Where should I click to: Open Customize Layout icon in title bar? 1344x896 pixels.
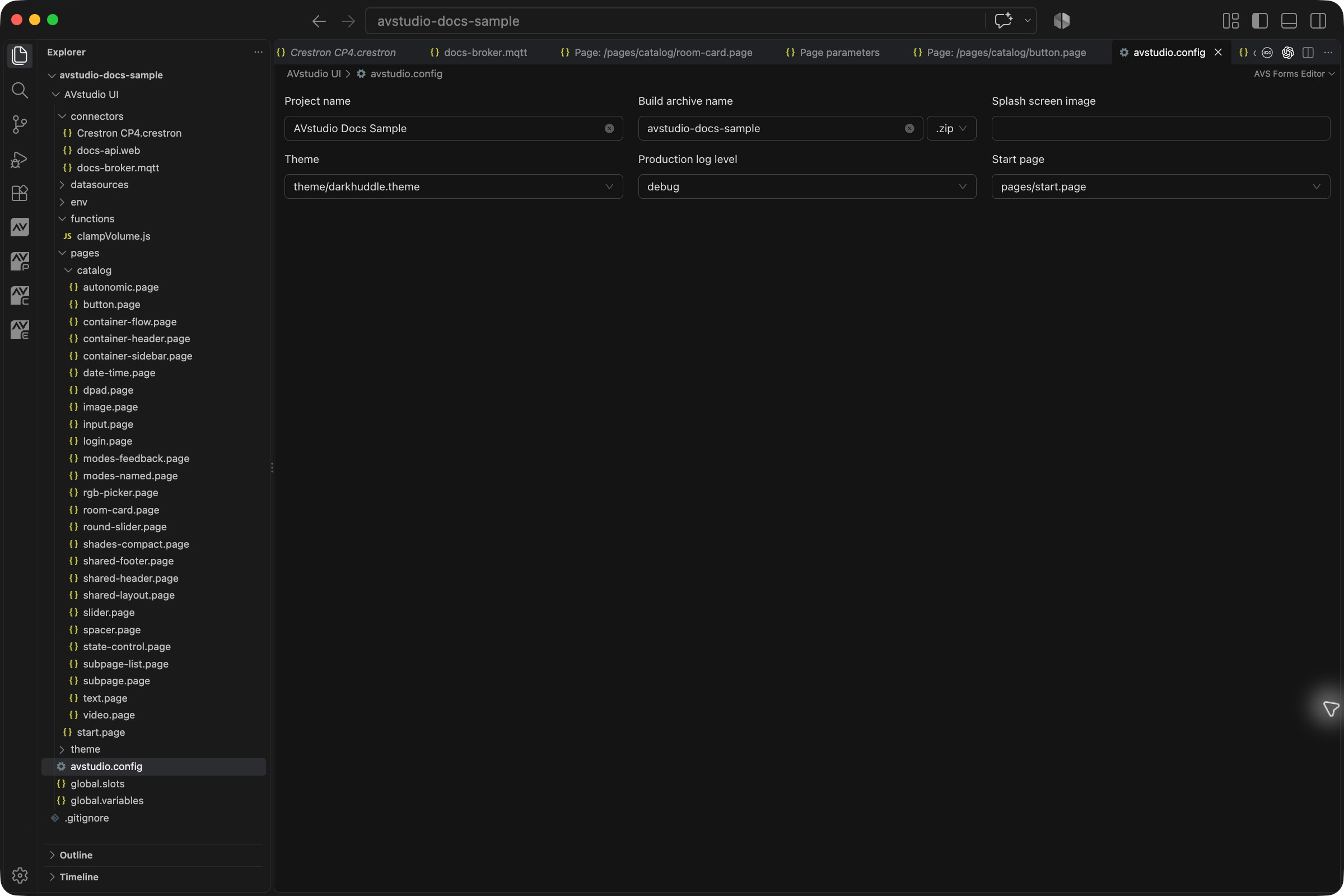pos(1231,21)
